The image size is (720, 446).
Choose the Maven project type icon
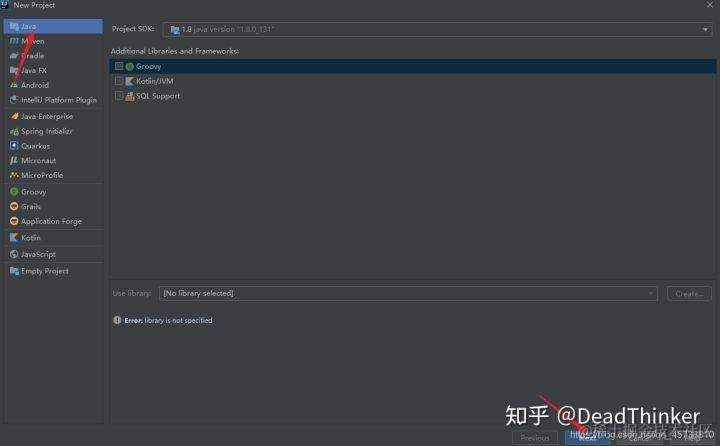[14, 41]
